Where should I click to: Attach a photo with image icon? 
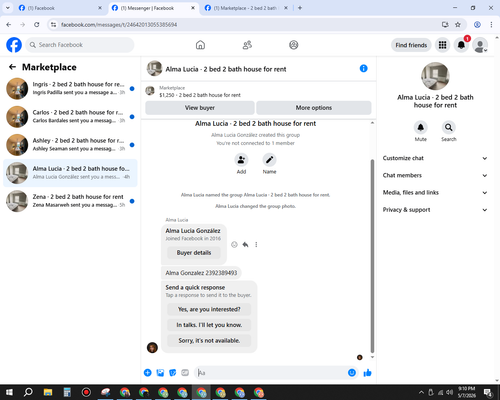(x=160, y=373)
